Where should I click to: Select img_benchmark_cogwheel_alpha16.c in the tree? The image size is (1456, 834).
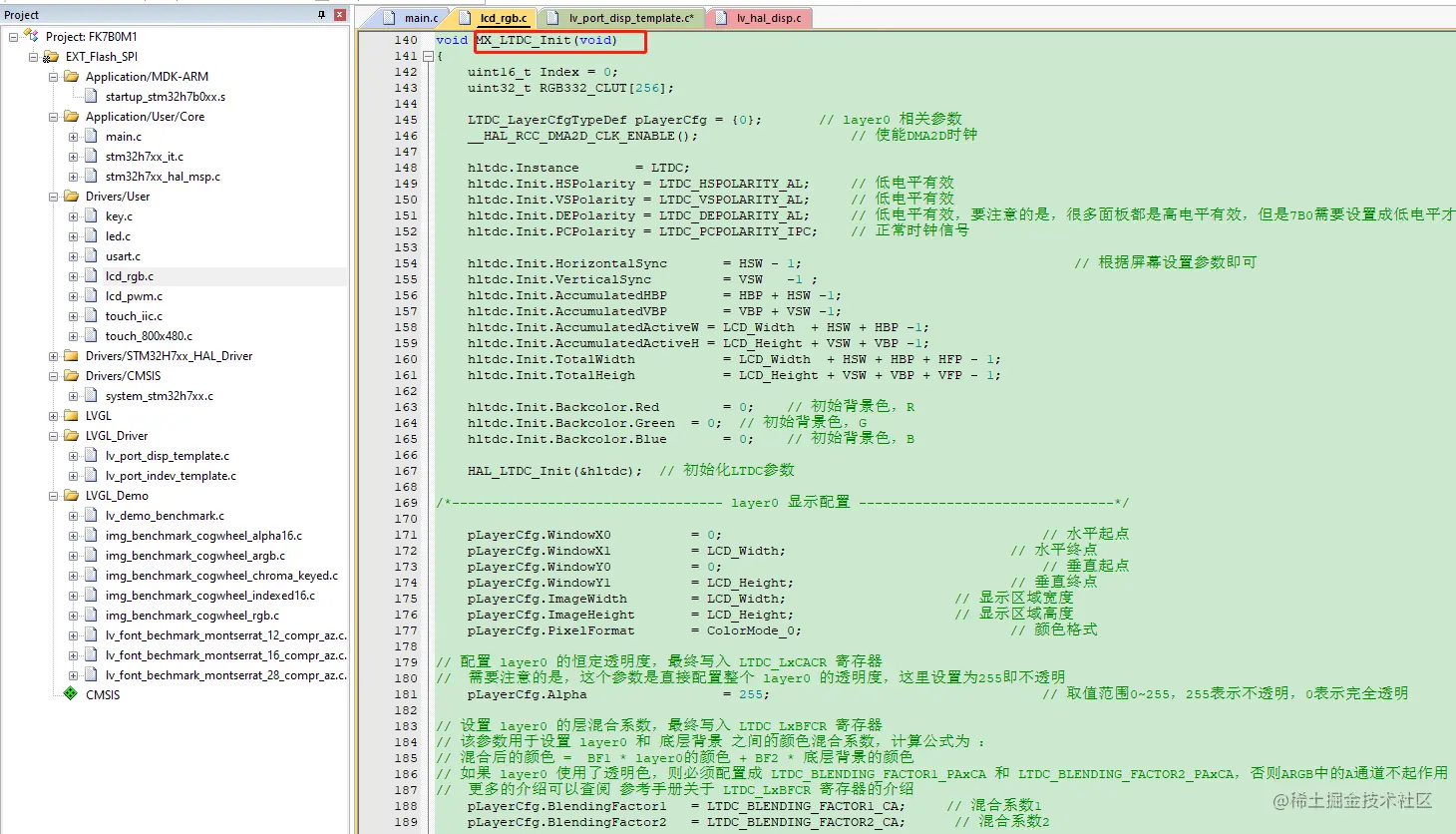tap(203, 536)
